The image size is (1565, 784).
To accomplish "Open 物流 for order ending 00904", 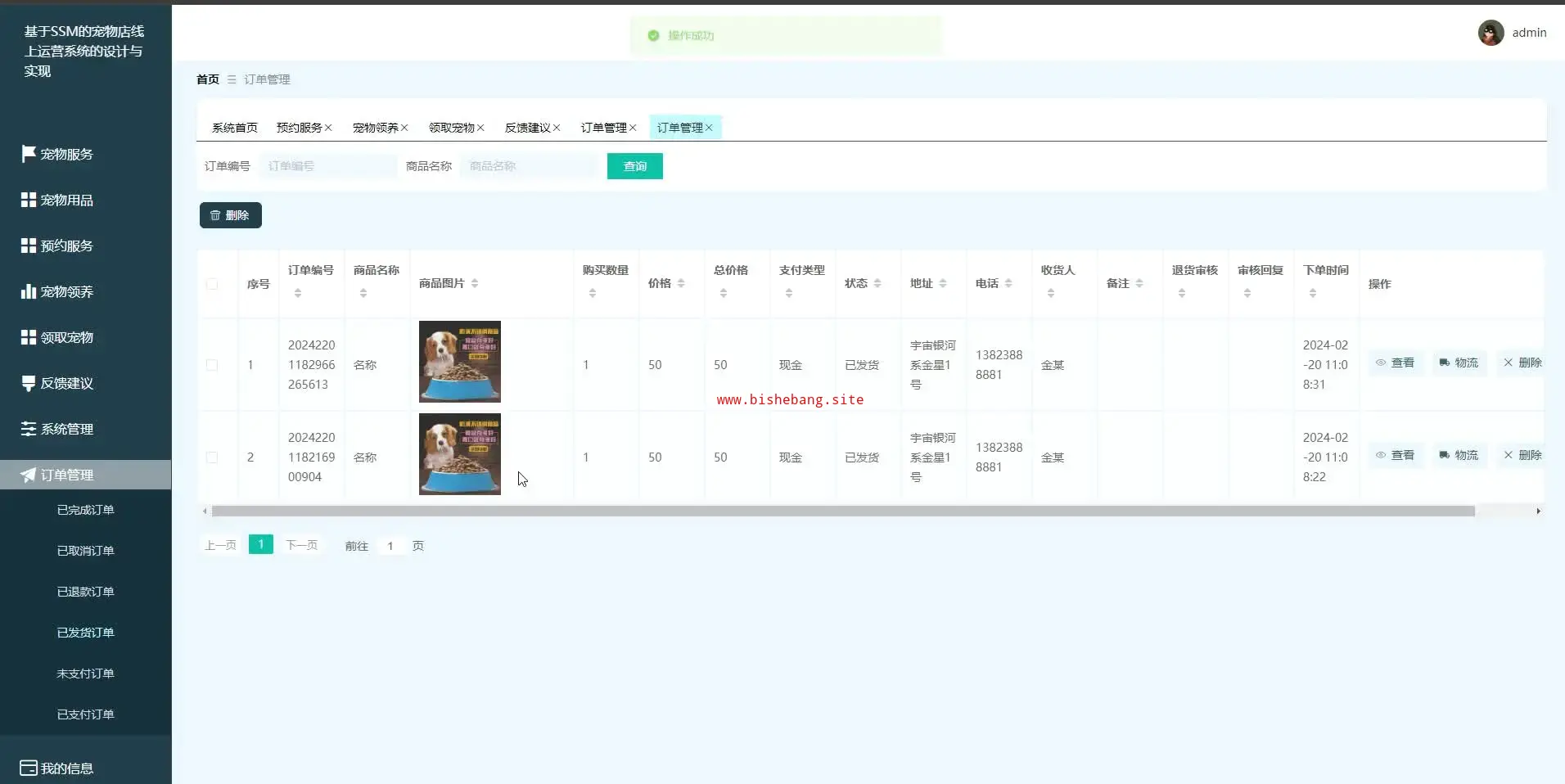I will (x=1459, y=455).
